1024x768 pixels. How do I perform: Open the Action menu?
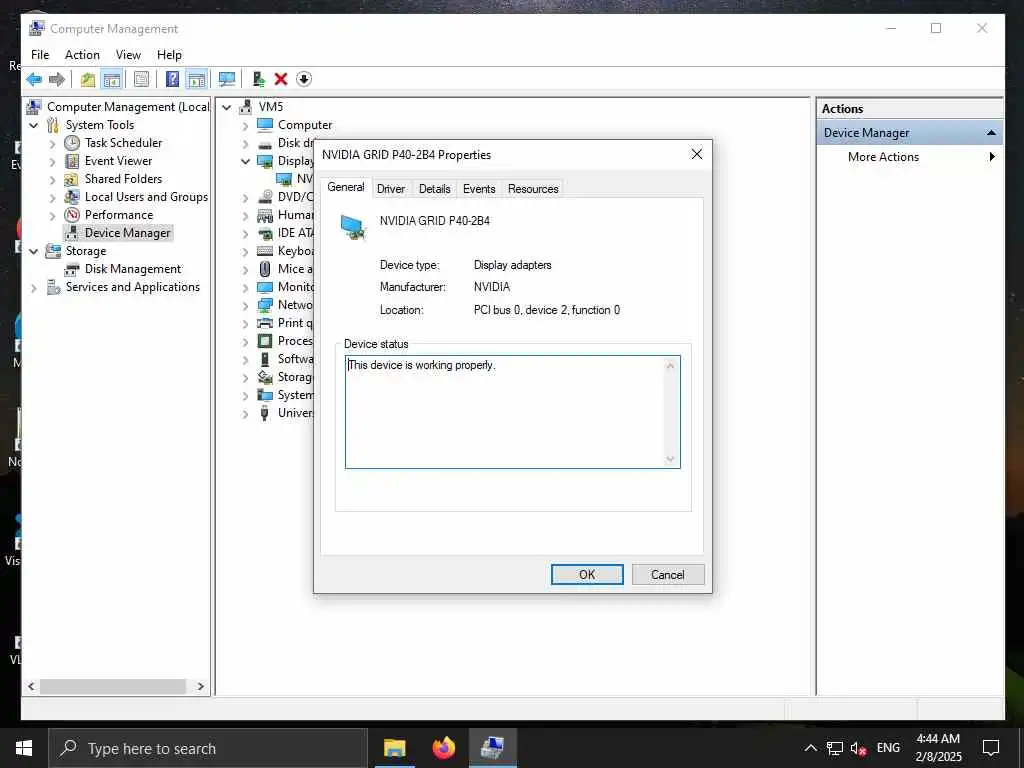click(x=82, y=55)
